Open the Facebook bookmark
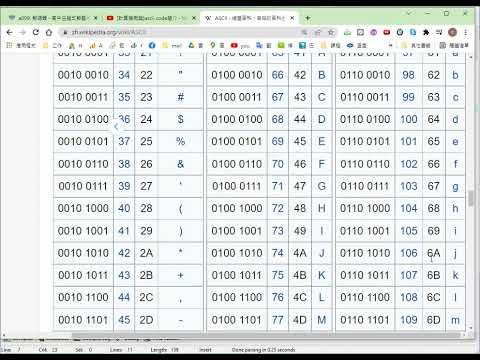 coord(152,45)
